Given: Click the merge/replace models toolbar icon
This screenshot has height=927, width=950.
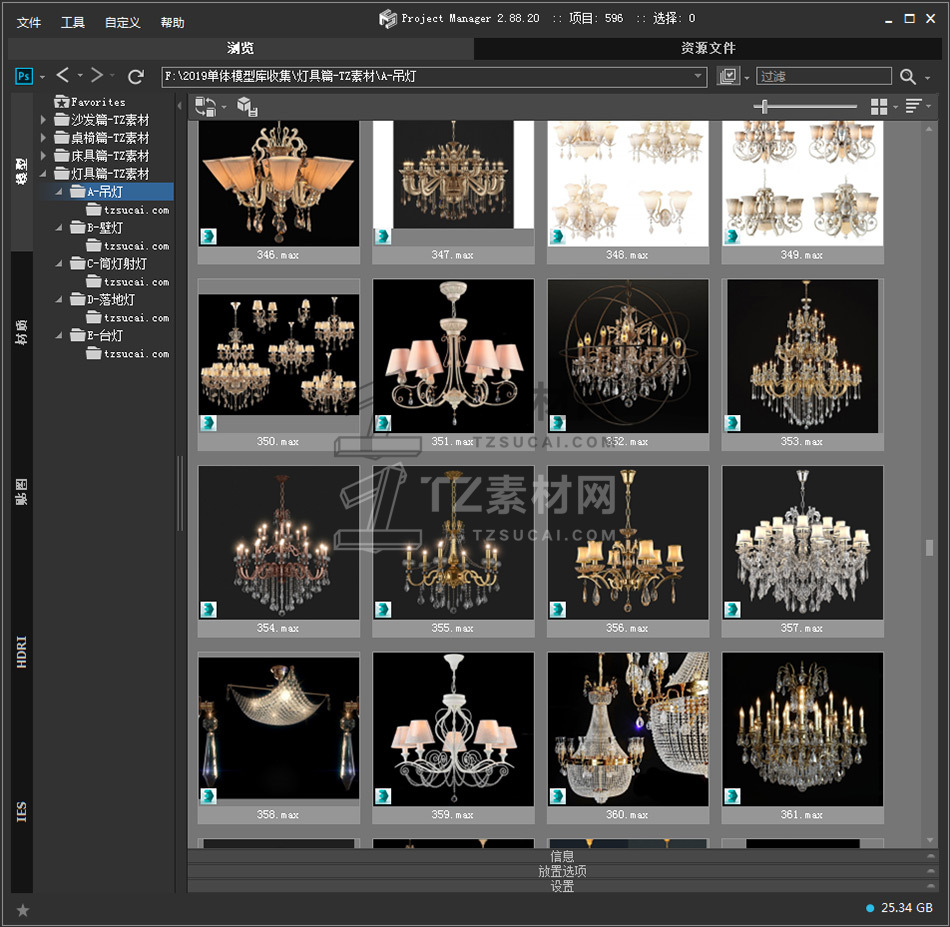Looking at the screenshot, I should (206, 106).
